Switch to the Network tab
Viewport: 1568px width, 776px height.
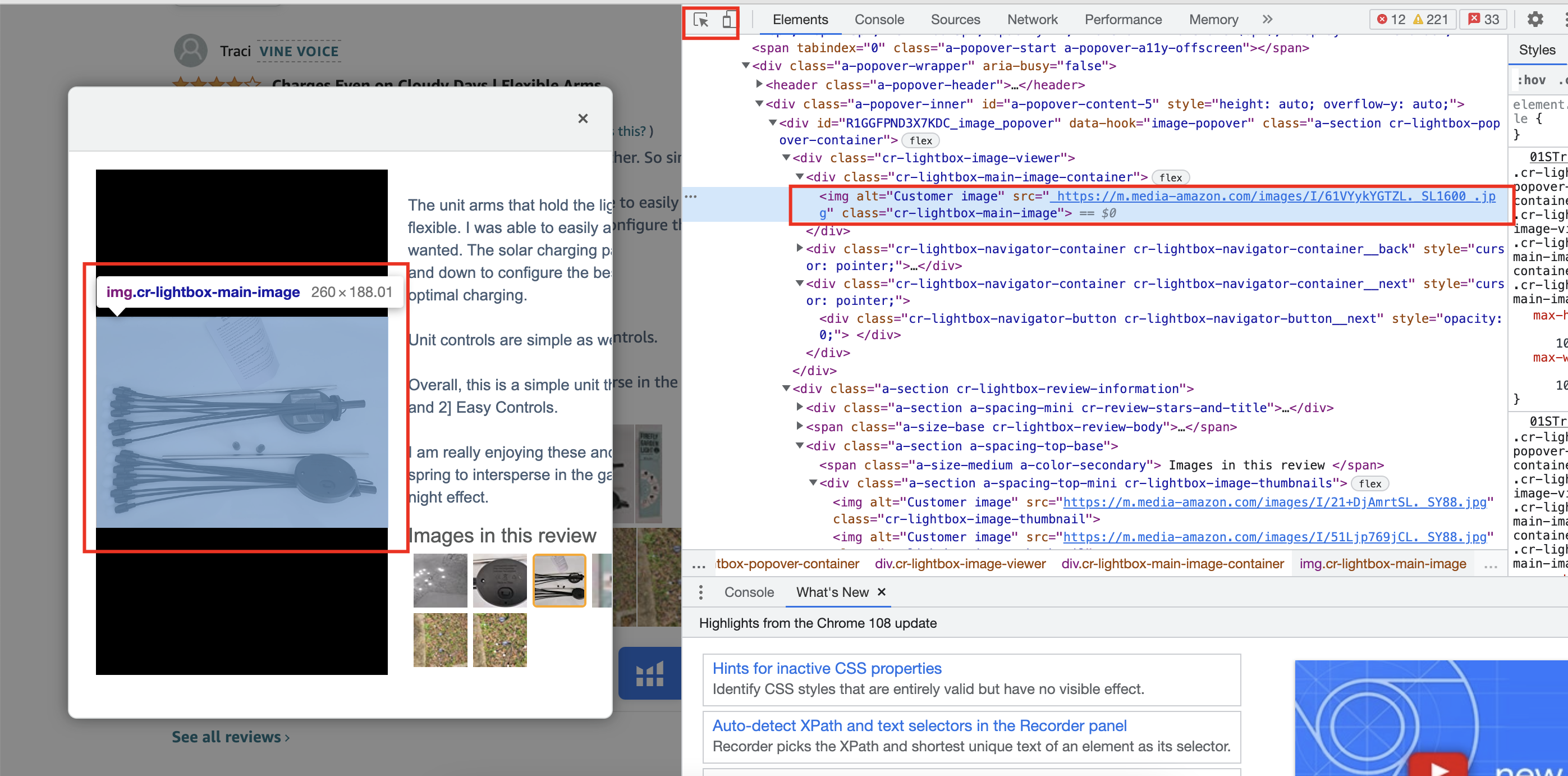click(1033, 20)
